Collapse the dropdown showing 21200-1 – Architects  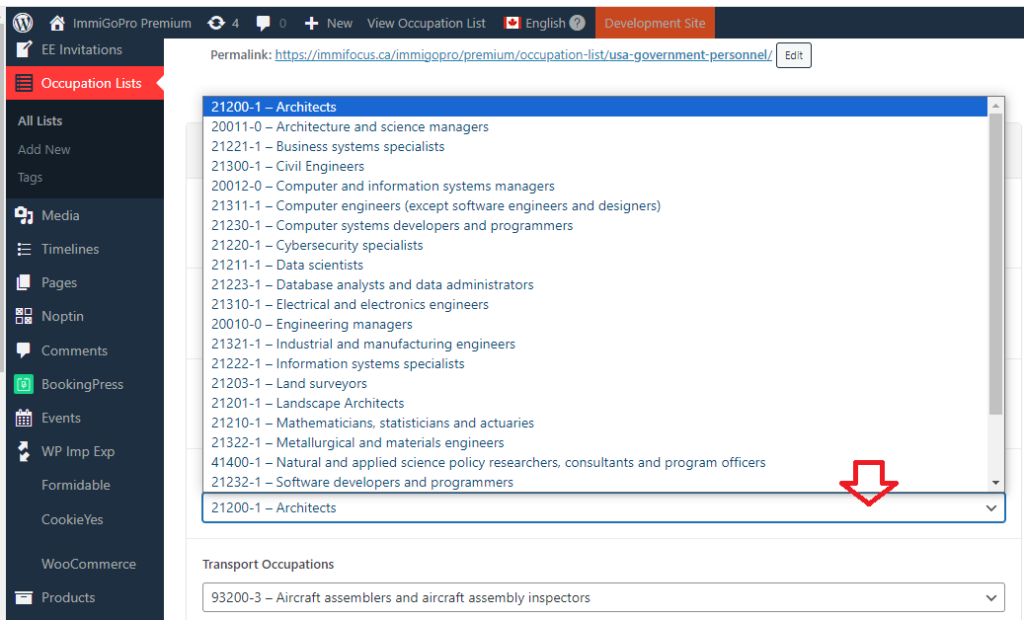[x=602, y=508]
